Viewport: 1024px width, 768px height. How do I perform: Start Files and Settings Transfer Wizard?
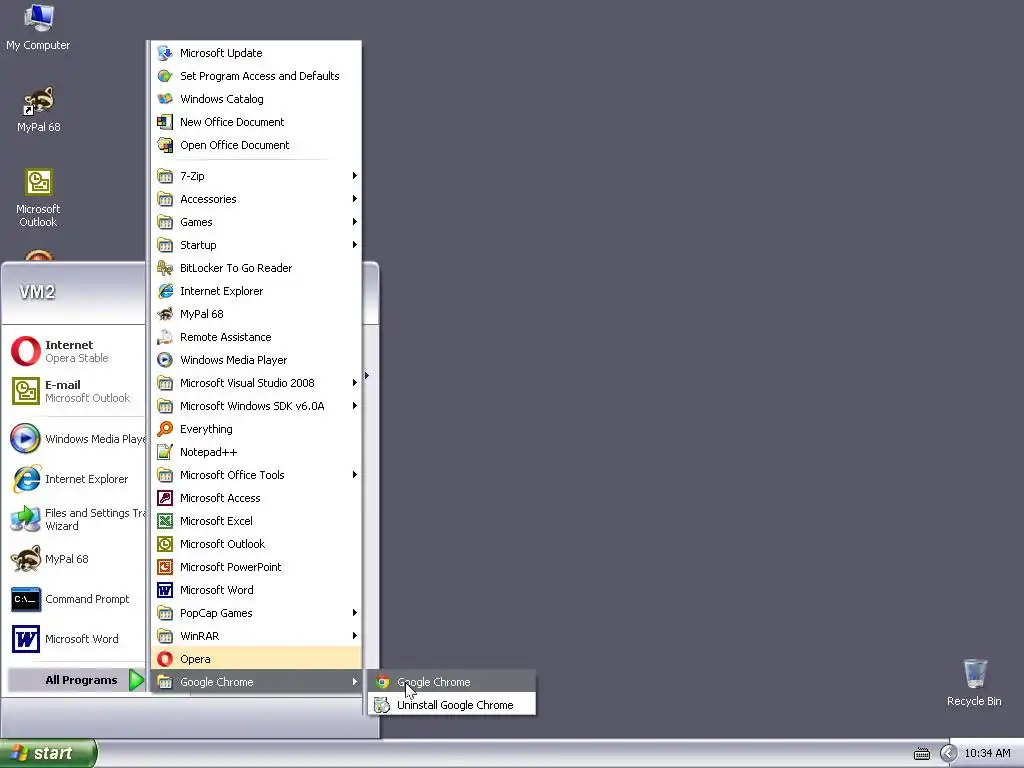[x=76, y=519]
